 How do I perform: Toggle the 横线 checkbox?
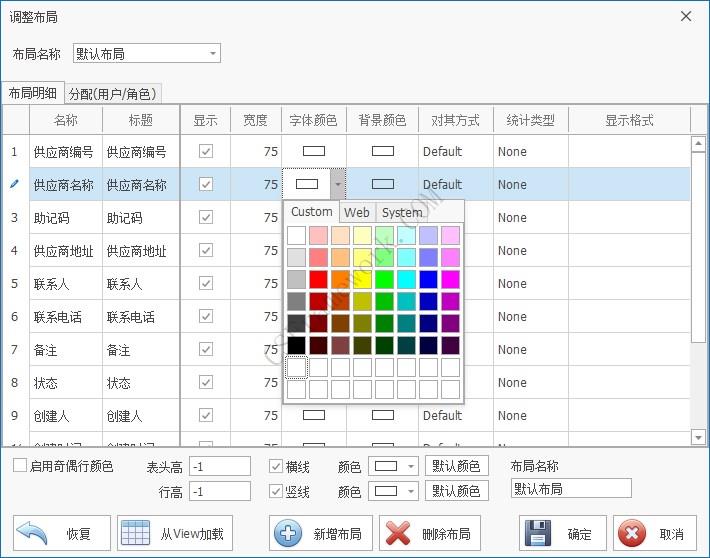(276, 467)
